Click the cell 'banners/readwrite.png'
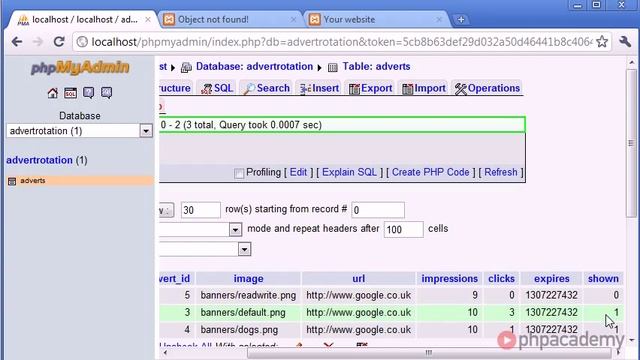This screenshot has height=360, width=640. point(248,295)
